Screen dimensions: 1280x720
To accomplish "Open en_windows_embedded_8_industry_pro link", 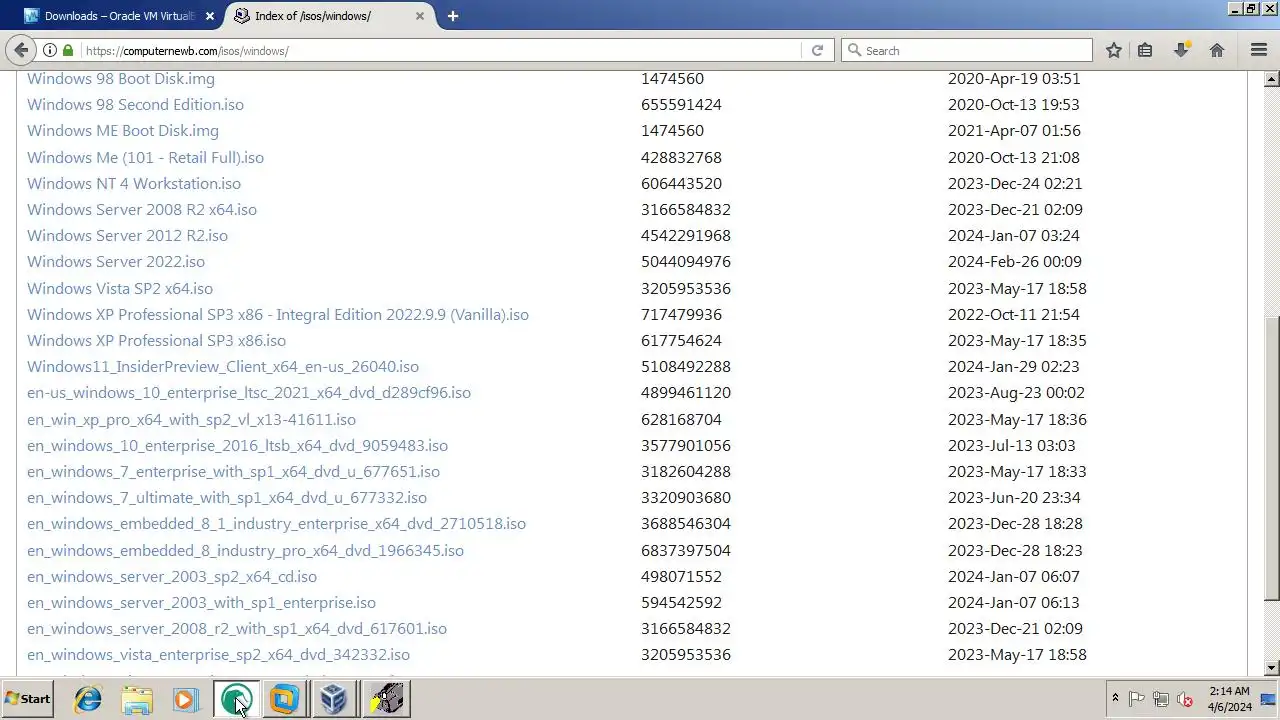I will 245,550.
